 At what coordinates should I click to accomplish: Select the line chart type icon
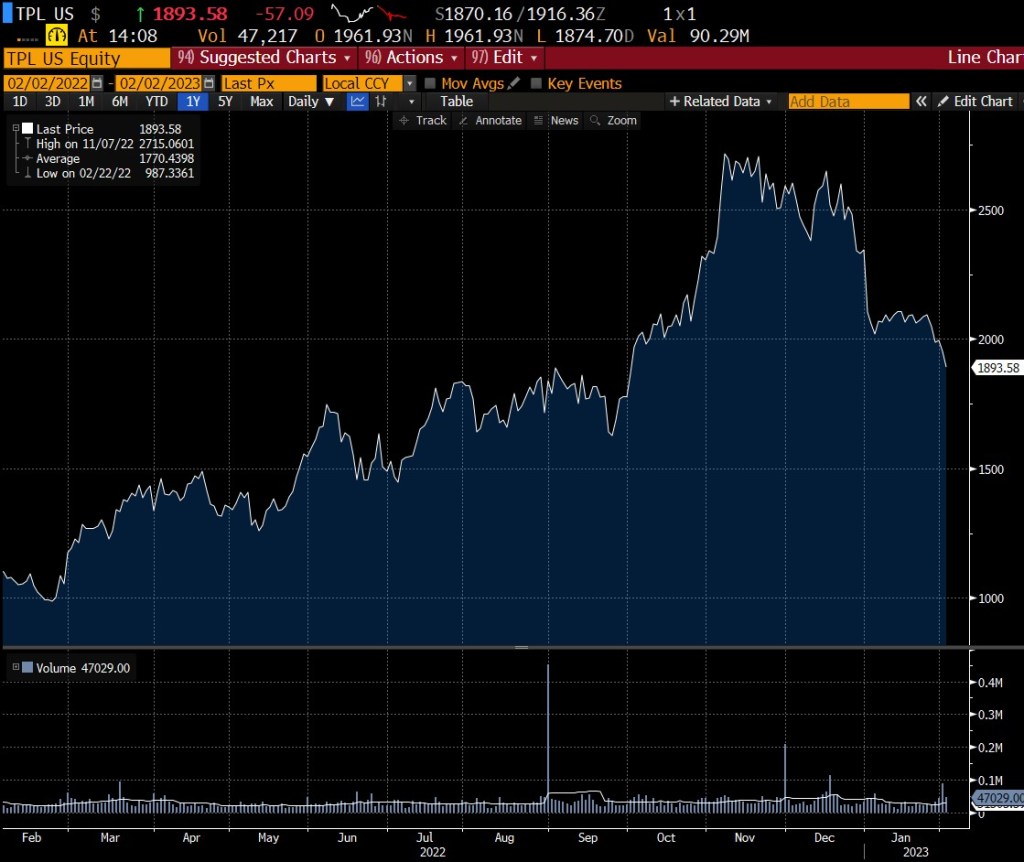point(357,101)
